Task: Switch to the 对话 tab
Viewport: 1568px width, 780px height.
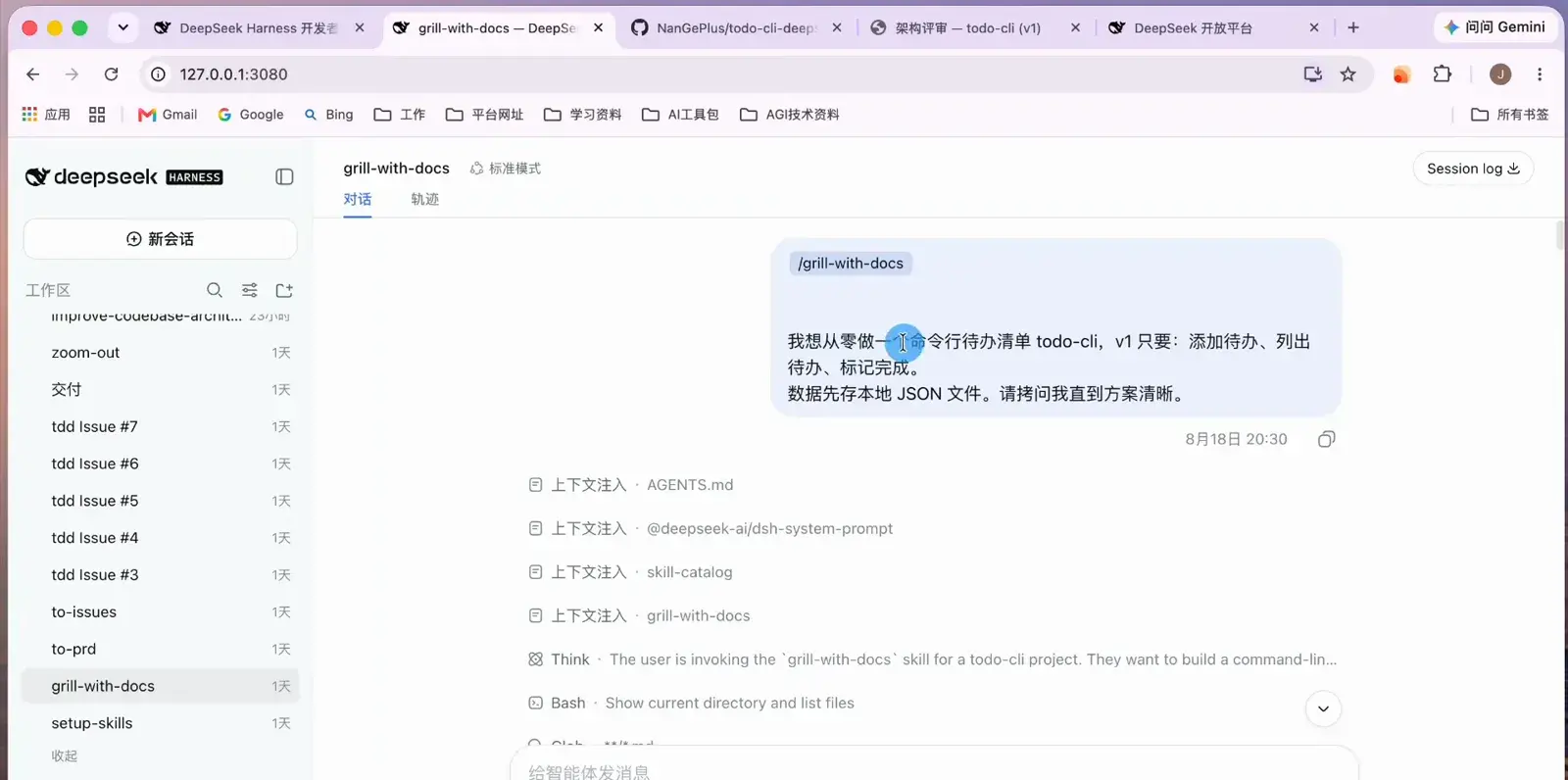Action: coord(357,199)
